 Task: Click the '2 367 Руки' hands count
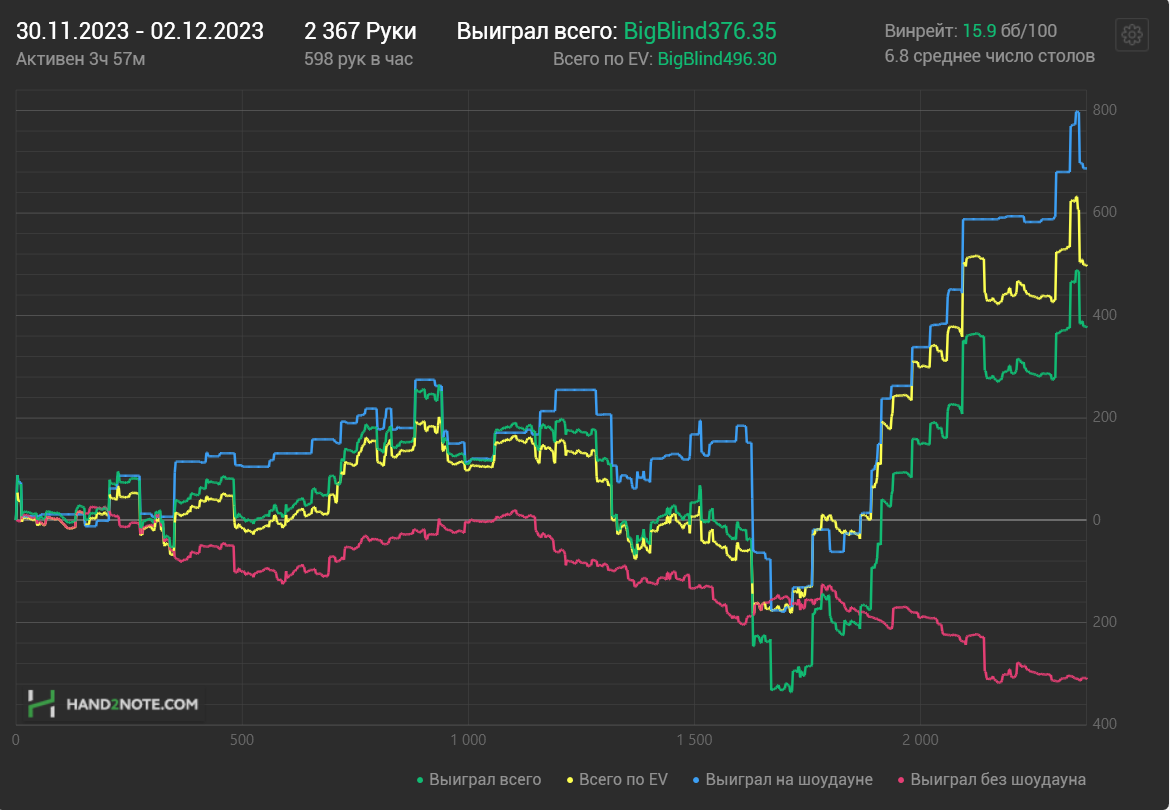360,31
